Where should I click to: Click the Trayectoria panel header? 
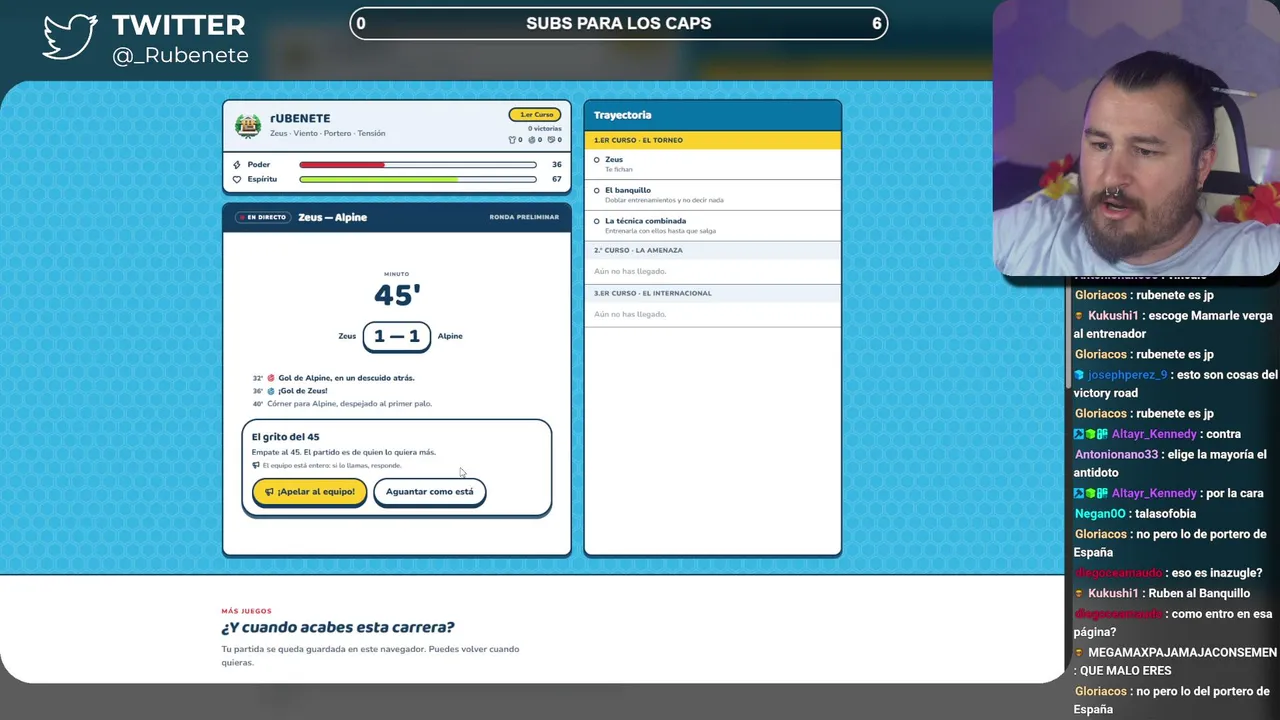coord(712,115)
